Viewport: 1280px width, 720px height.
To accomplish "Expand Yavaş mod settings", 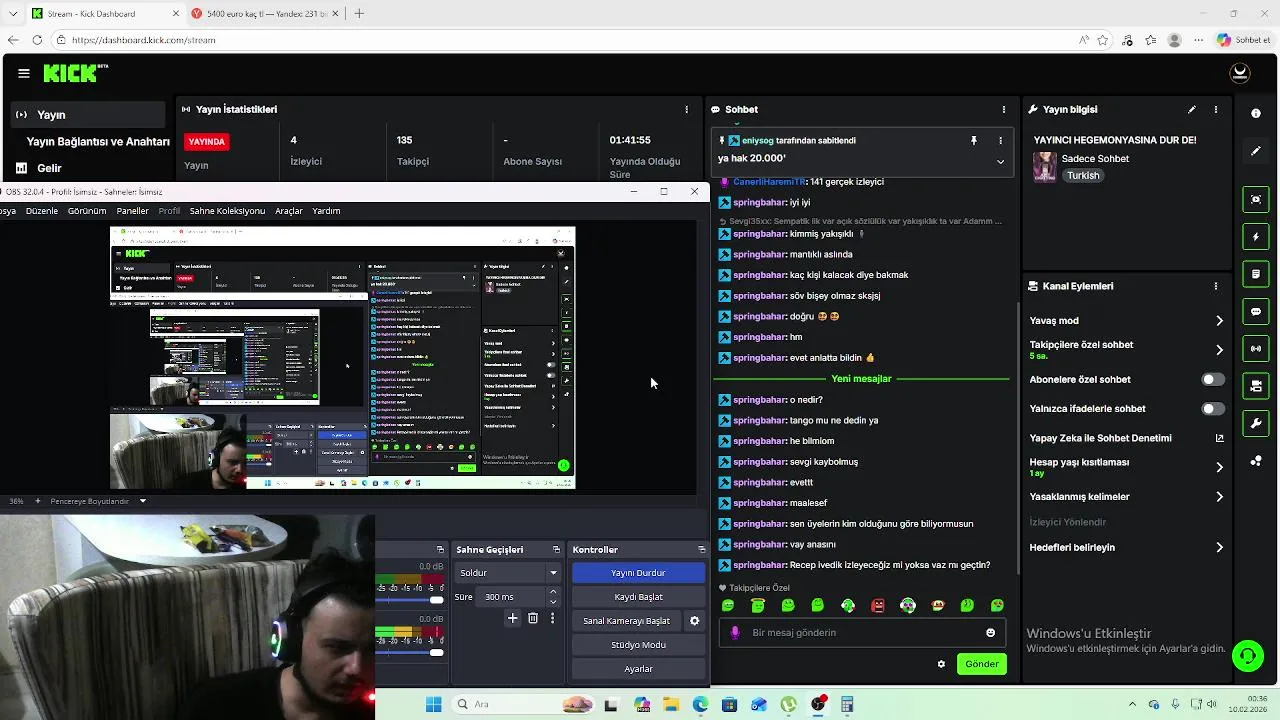I will pyautogui.click(x=1220, y=321).
